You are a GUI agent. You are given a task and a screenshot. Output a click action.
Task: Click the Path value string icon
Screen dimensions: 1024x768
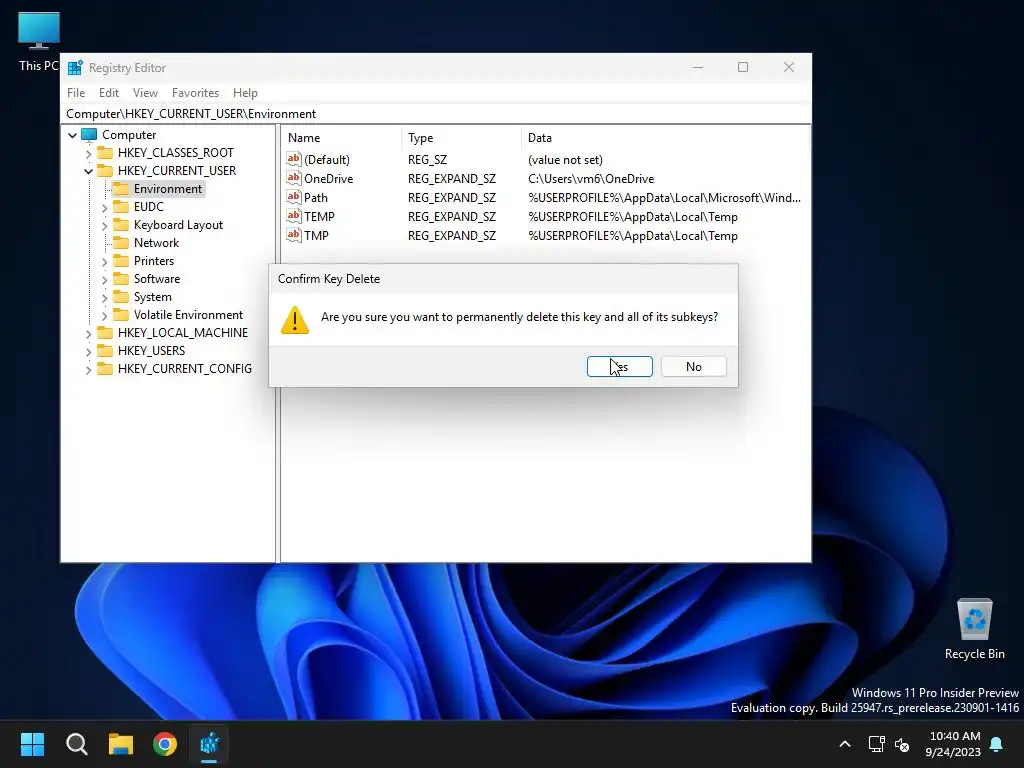pyautogui.click(x=294, y=197)
